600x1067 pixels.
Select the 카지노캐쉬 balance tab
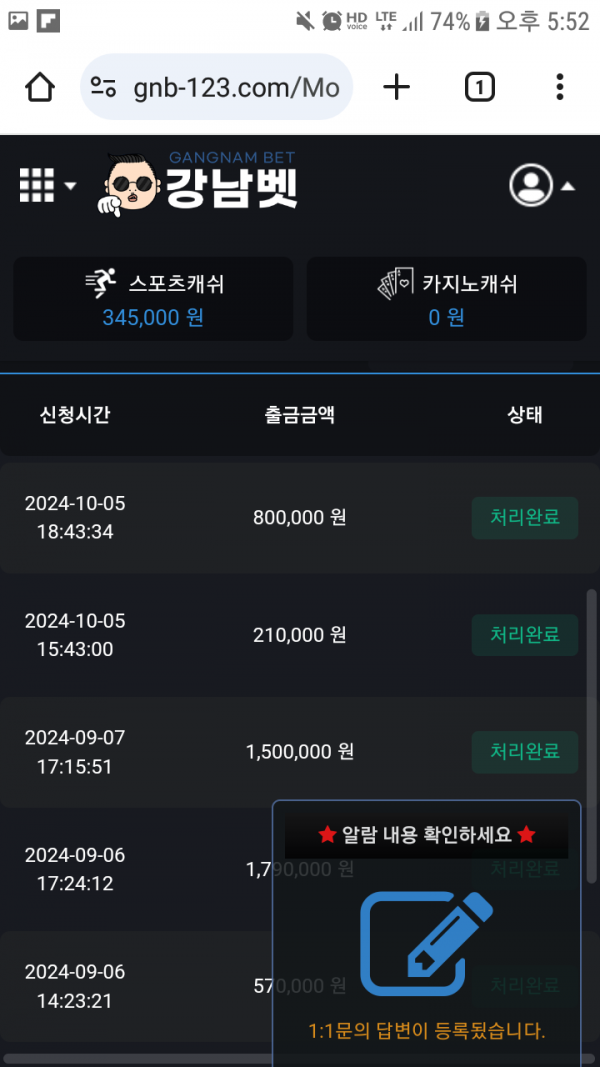pyautogui.click(x=446, y=299)
